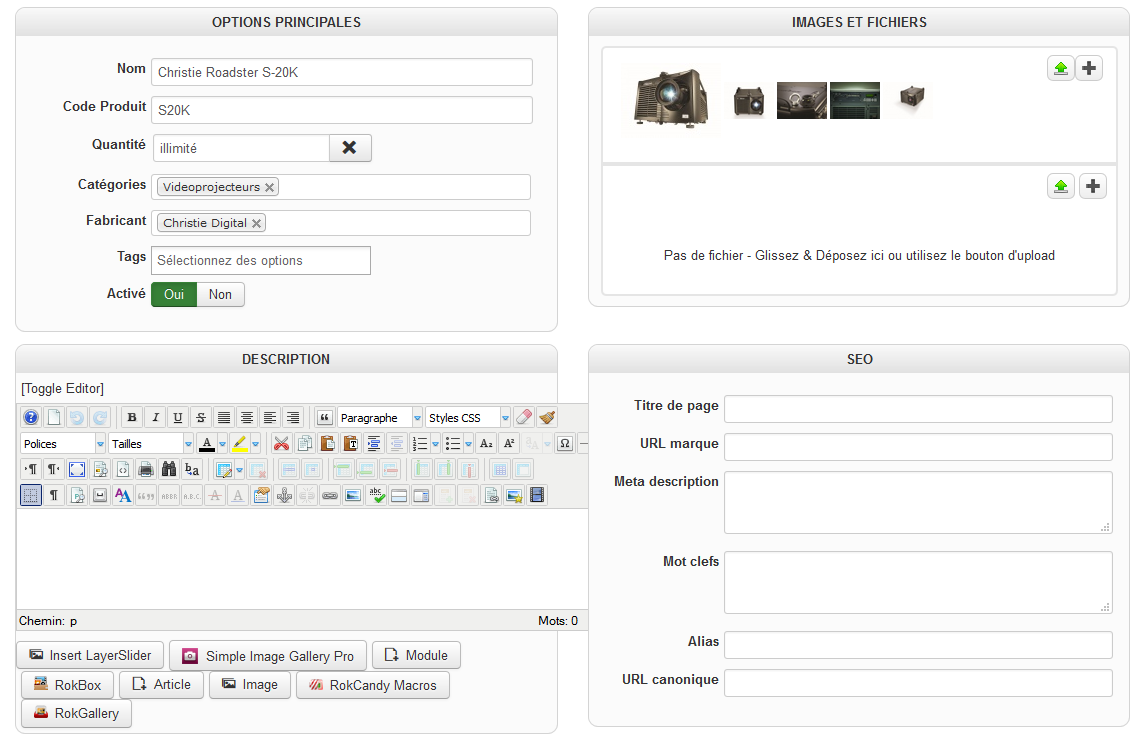This screenshot has height=743, width=1145.
Task: Set Activé to Oui
Action: point(174,294)
